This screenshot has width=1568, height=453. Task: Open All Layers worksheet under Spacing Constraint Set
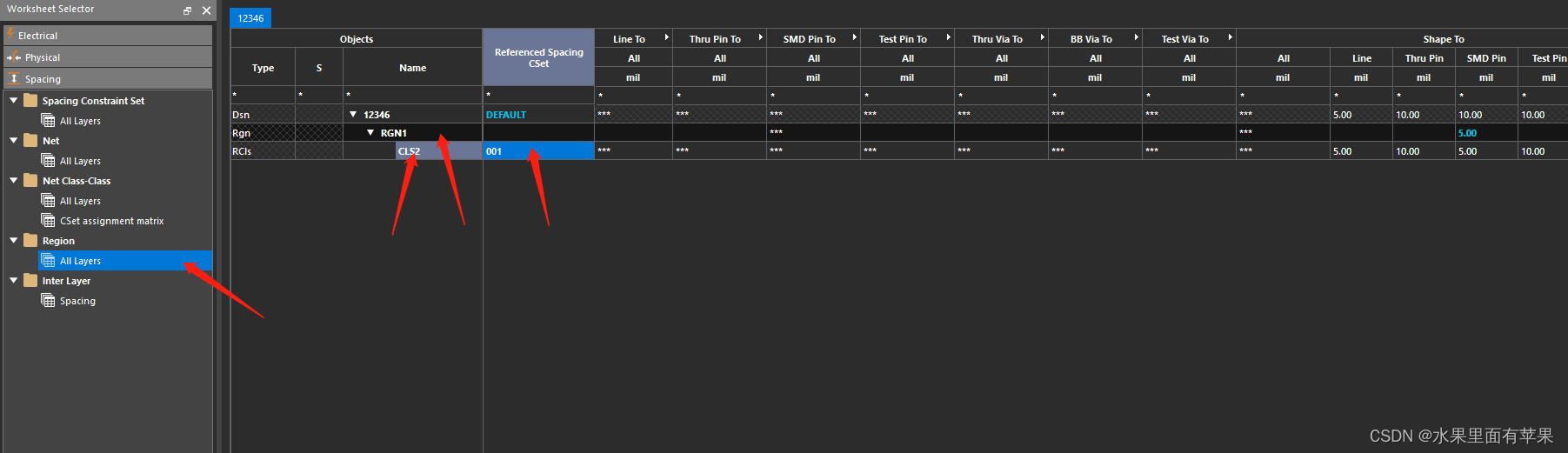[80, 121]
